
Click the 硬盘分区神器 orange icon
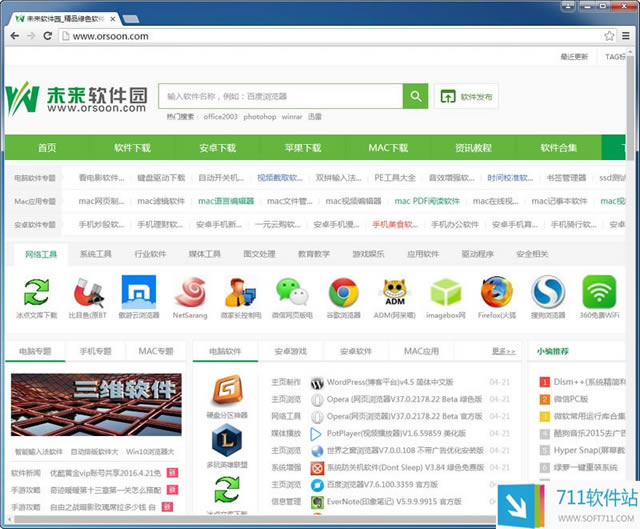point(227,391)
